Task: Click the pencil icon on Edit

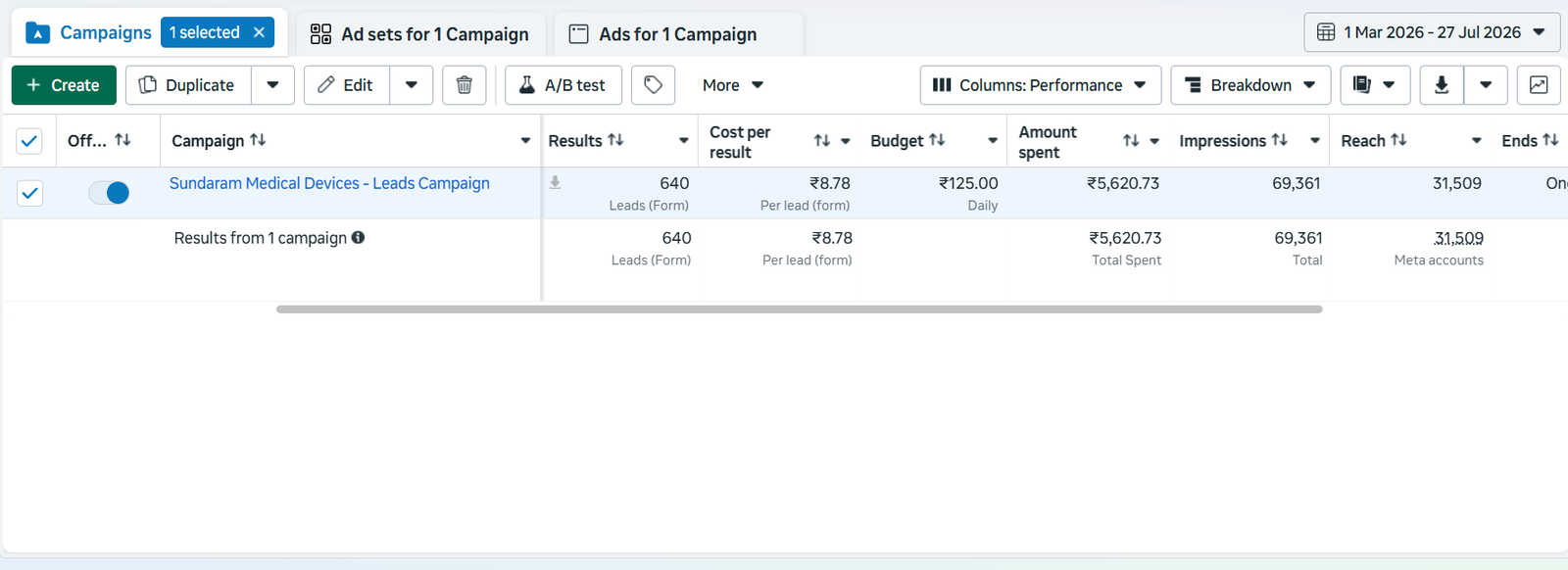Action: [x=326, y=85]
